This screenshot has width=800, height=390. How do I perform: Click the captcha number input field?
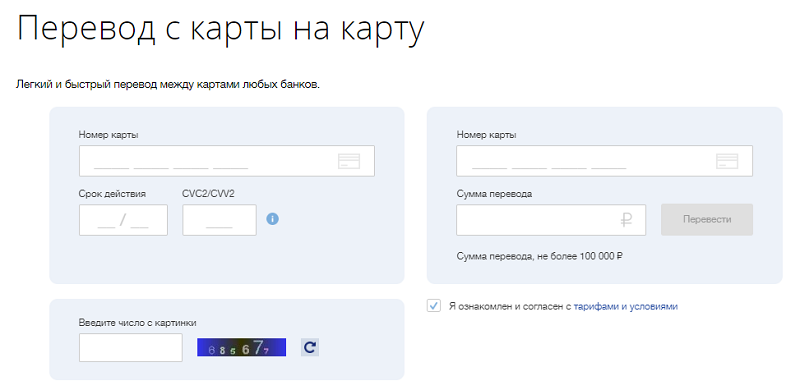[x=131, y=348]
